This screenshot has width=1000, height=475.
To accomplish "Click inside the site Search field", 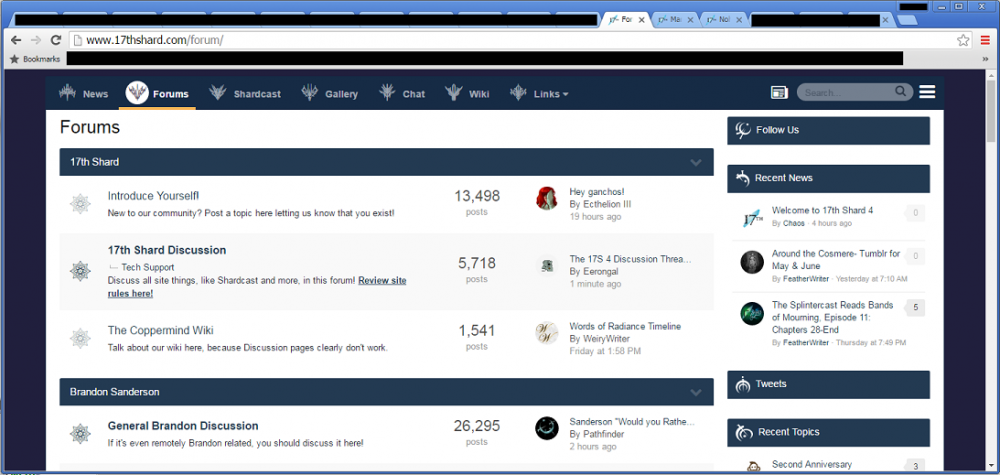I will coord(846,92).
